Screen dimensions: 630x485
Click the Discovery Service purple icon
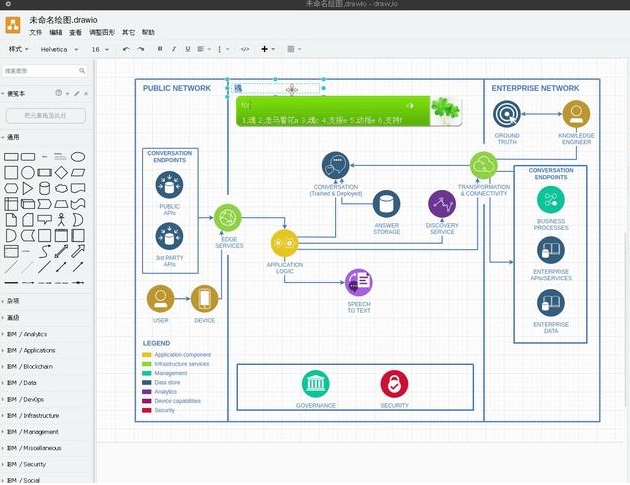point(442,204)
